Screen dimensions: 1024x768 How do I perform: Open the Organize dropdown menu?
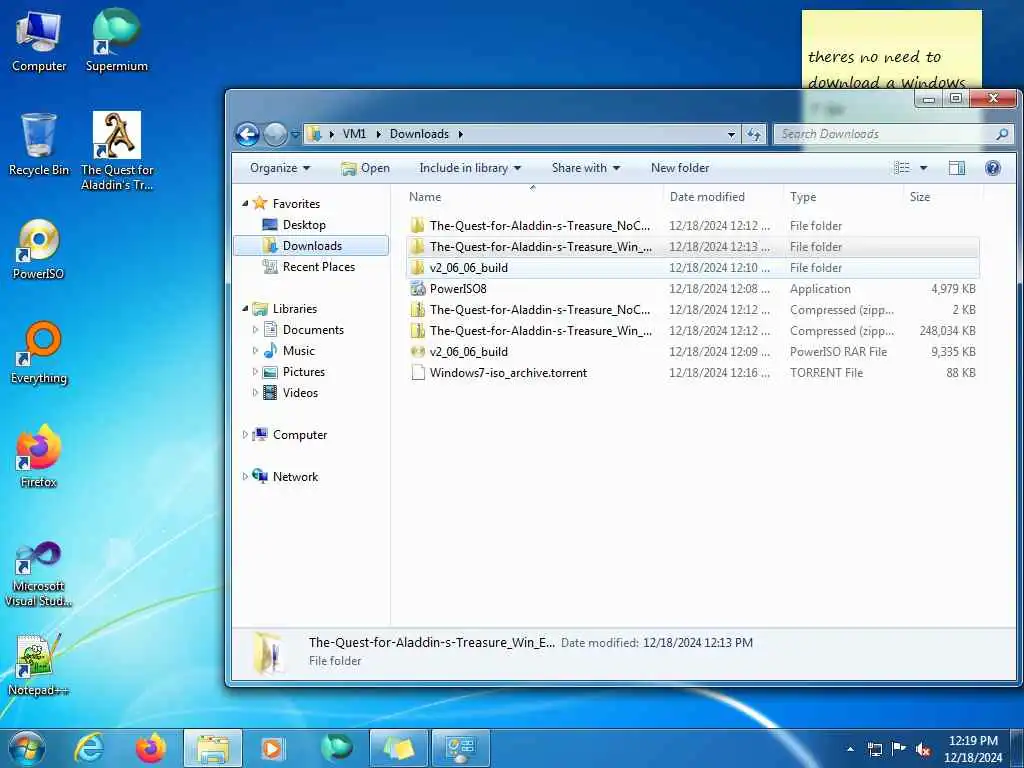pos(280,168)
